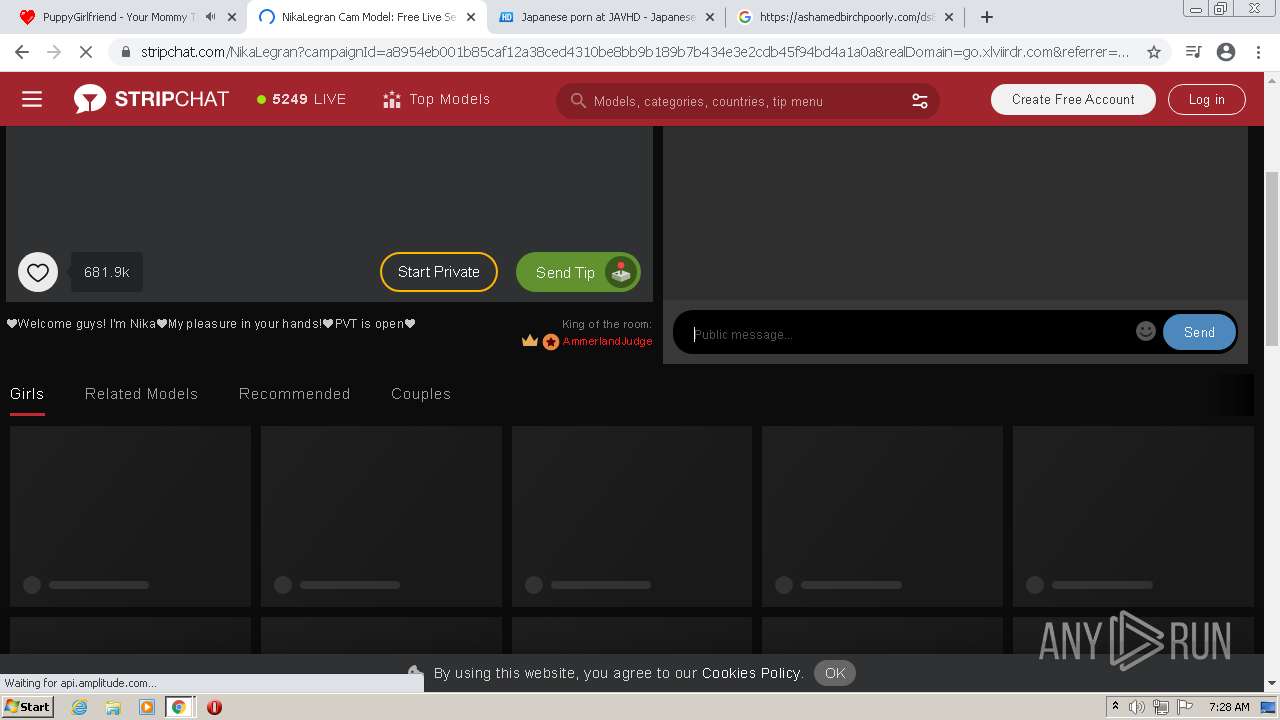The image size is (1280, 720).
Task: Click the Start button
Action: click(x=27, y=706)
